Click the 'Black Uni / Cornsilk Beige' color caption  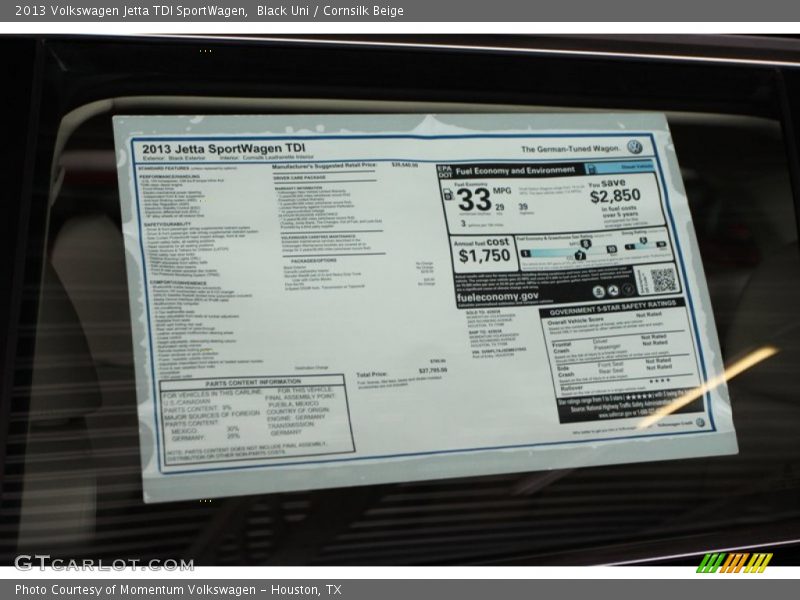330,11
